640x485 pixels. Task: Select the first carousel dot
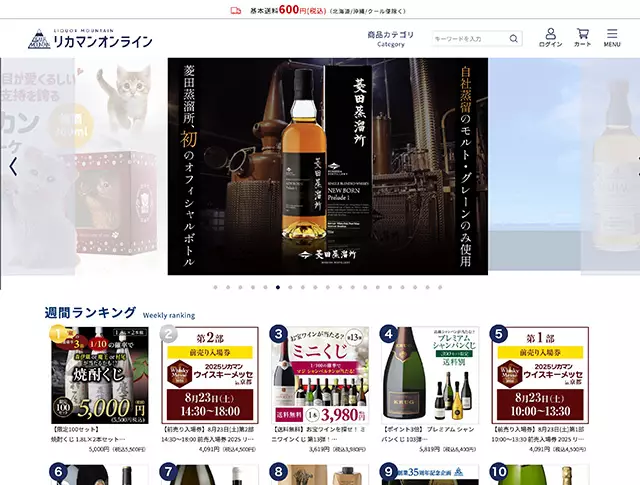coord(216,287)
